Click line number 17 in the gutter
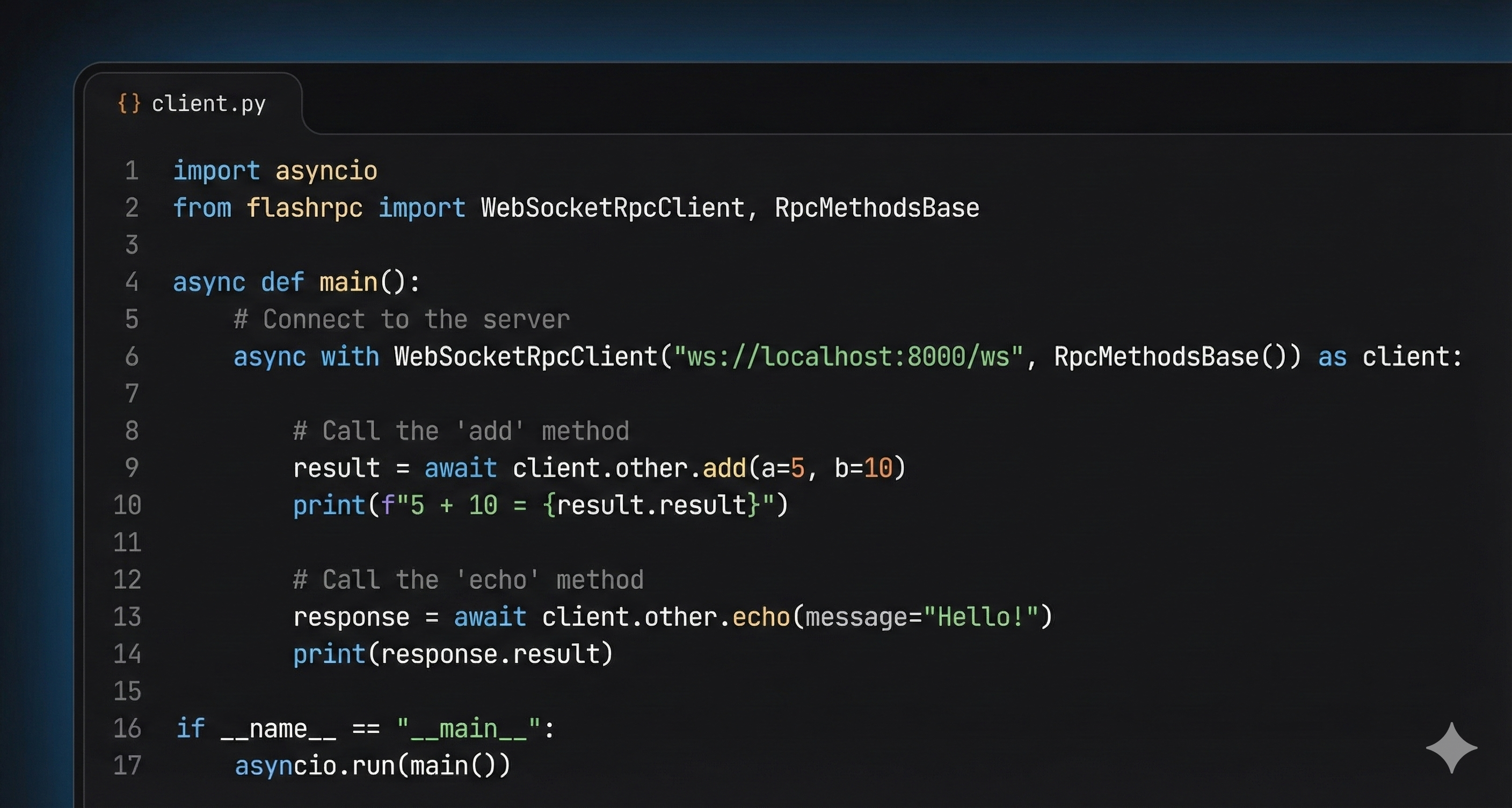Image resolution: width=1512 pixels, height=808 pixels. (127, 765)
